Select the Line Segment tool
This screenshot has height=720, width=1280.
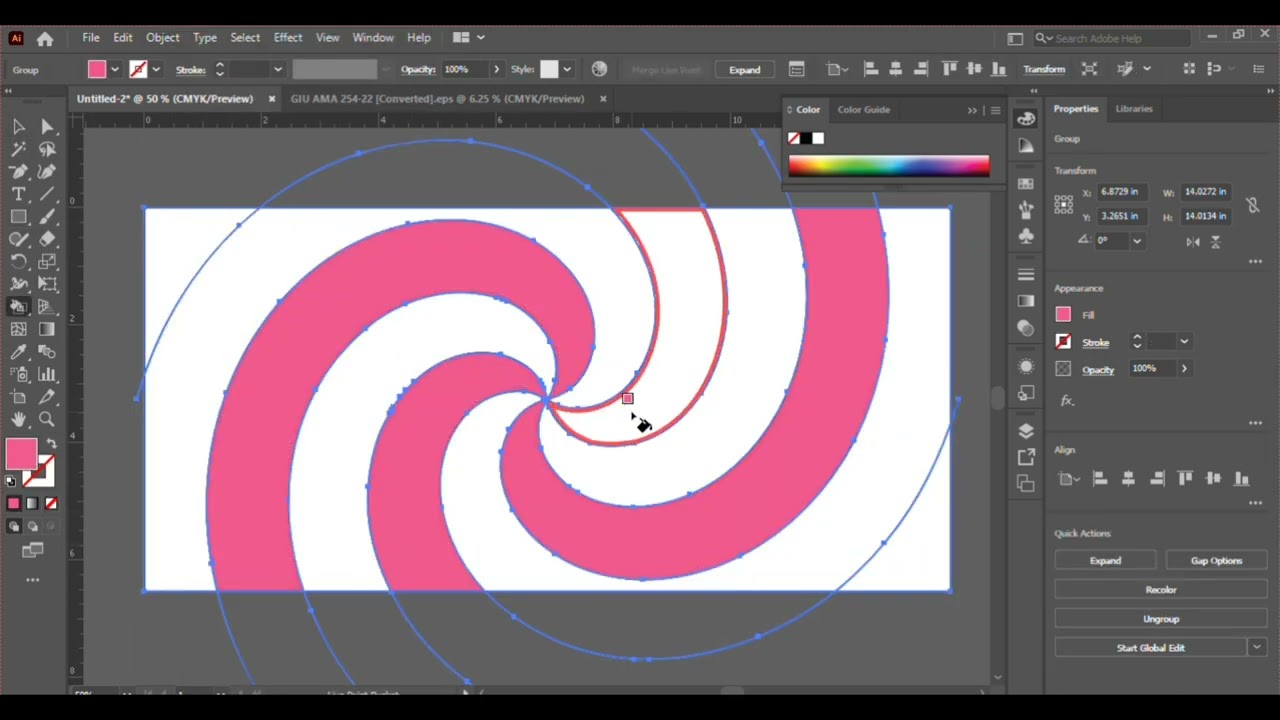pyautogui.click(x=47, y=194)
